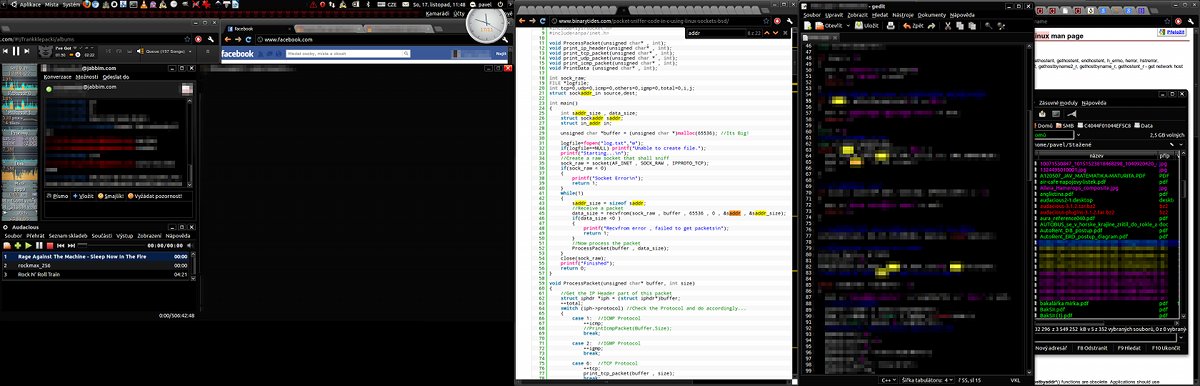
Task: Click Přeložit button on man page
Action: 1172,32
